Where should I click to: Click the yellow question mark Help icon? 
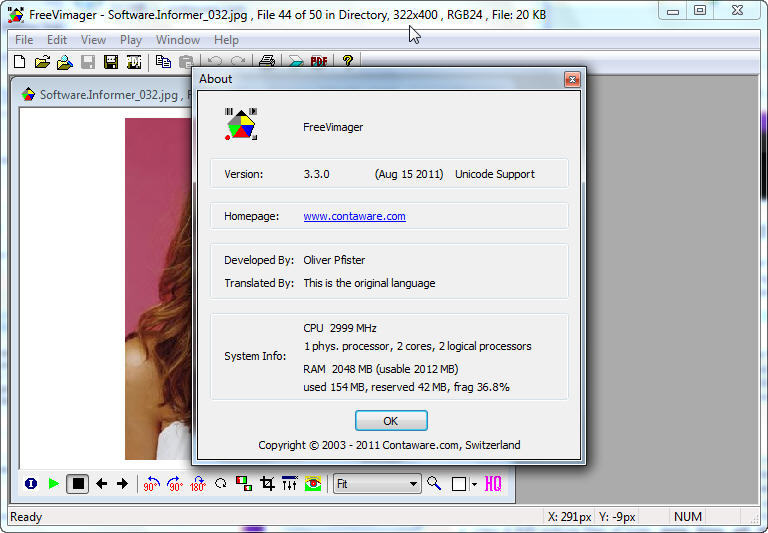tap(348, 61)
